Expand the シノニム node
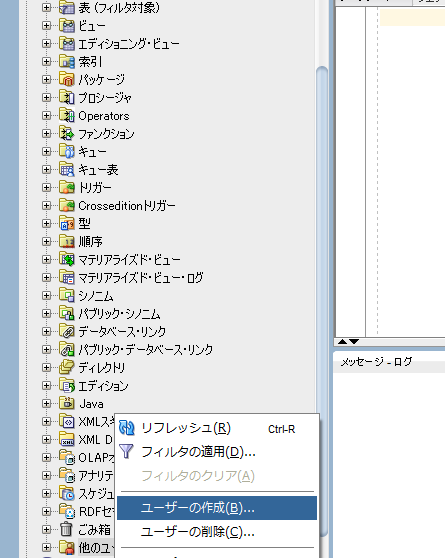445x558 pixels. click(x=46, y=296)
